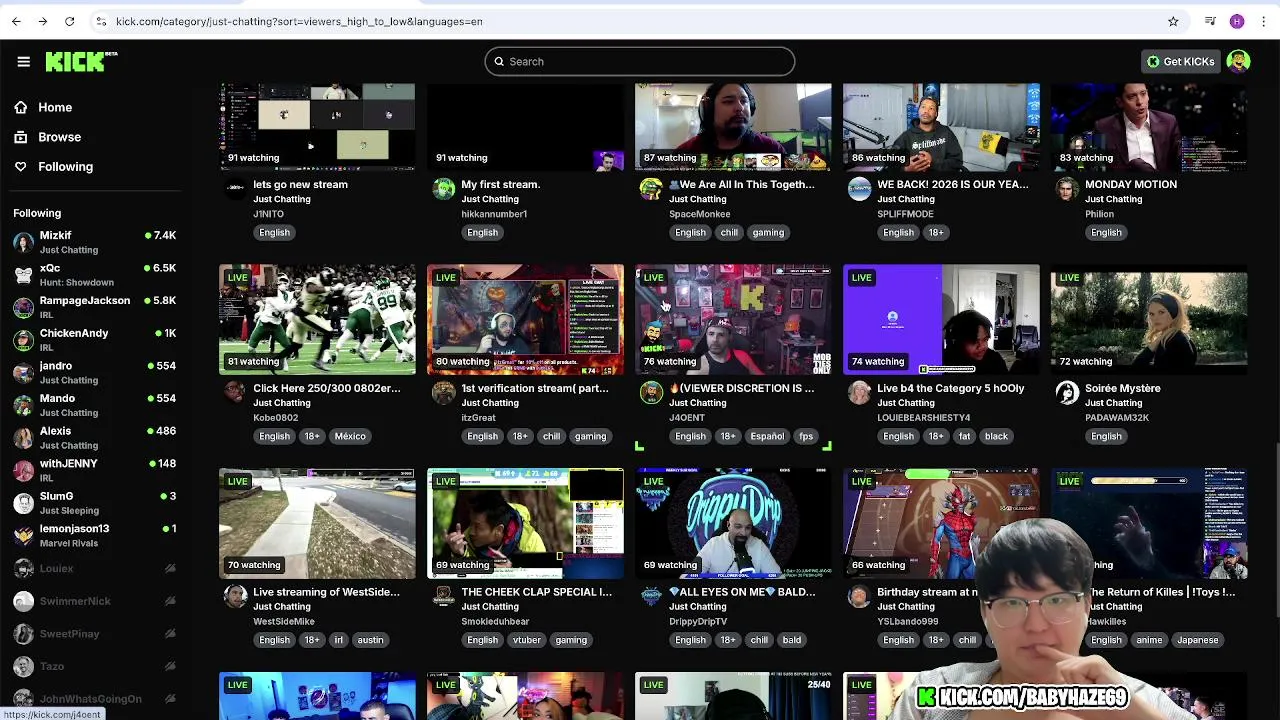This screenshot has width=1280, height=720.
Task: Reload the page
Action: [x=70, y=21]
